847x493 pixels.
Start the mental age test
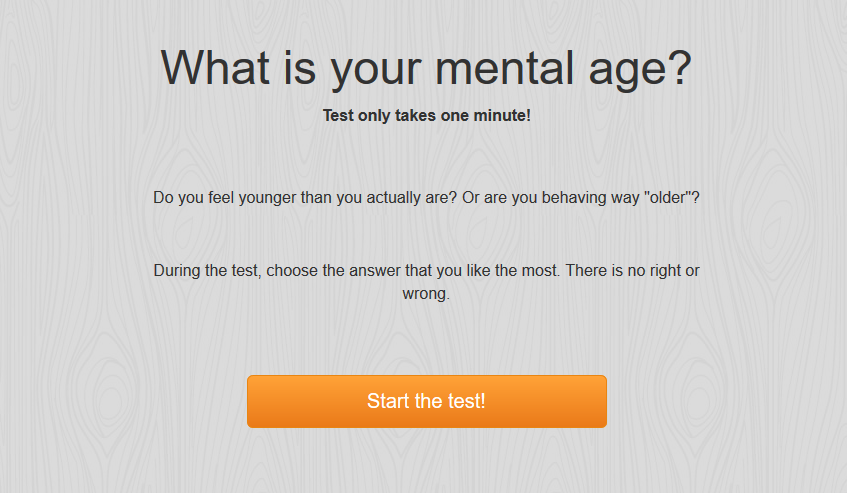point(427,401)
